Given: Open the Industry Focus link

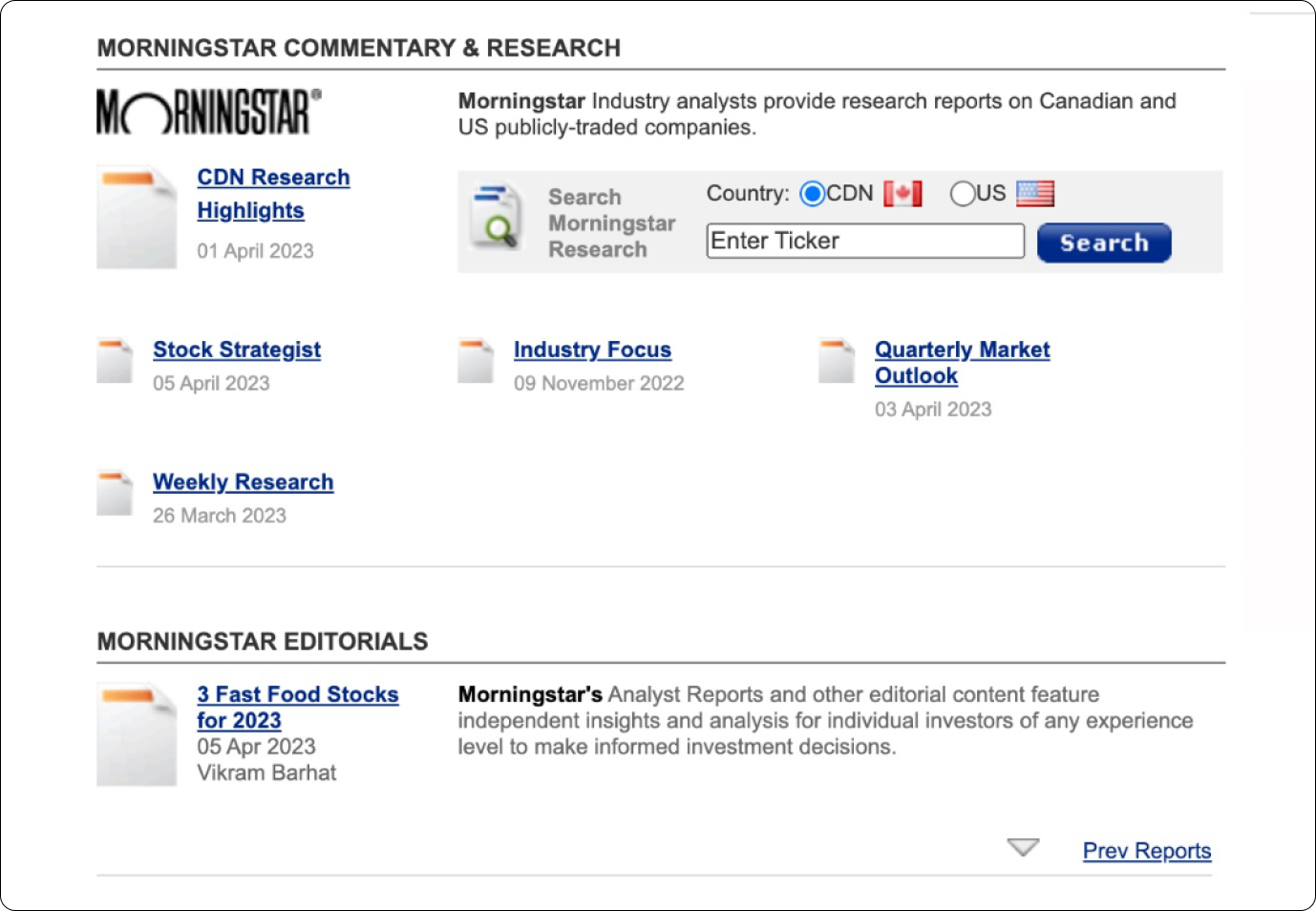Looking at the screenshot, I should coord(592,350).
